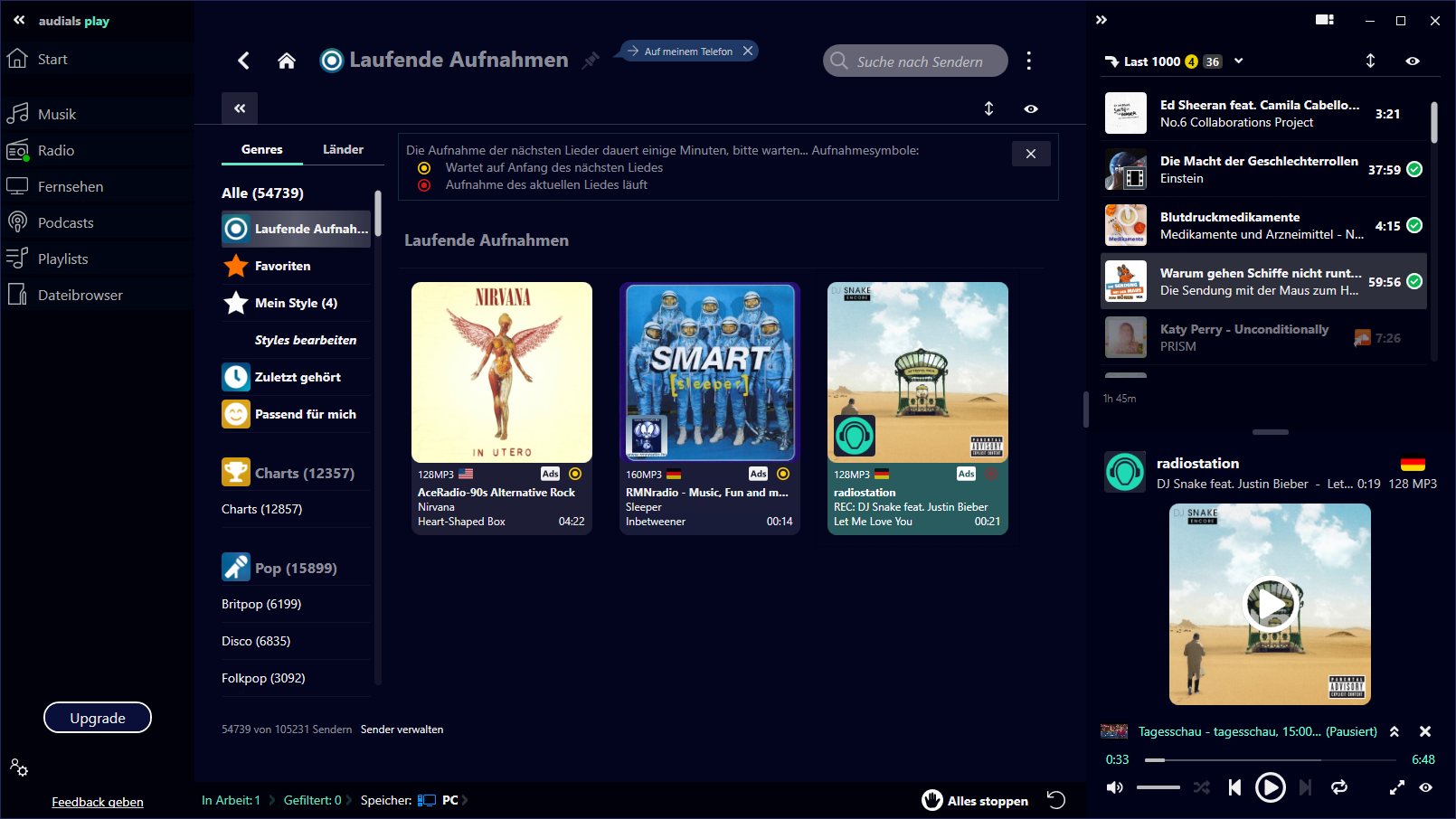Play the DJ Snake cover art preview

(1270, 604)
